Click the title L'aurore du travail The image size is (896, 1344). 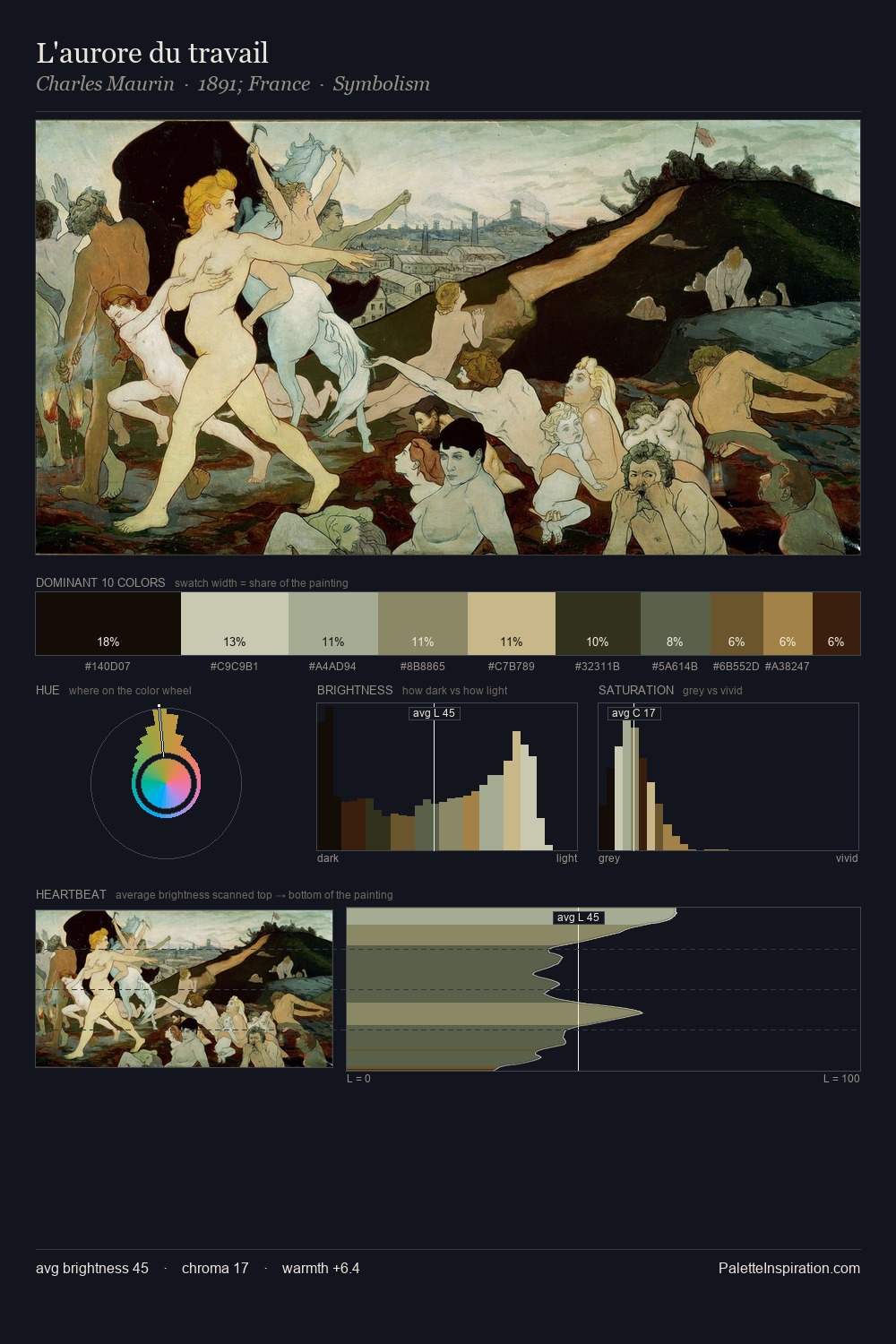point(152,53)
